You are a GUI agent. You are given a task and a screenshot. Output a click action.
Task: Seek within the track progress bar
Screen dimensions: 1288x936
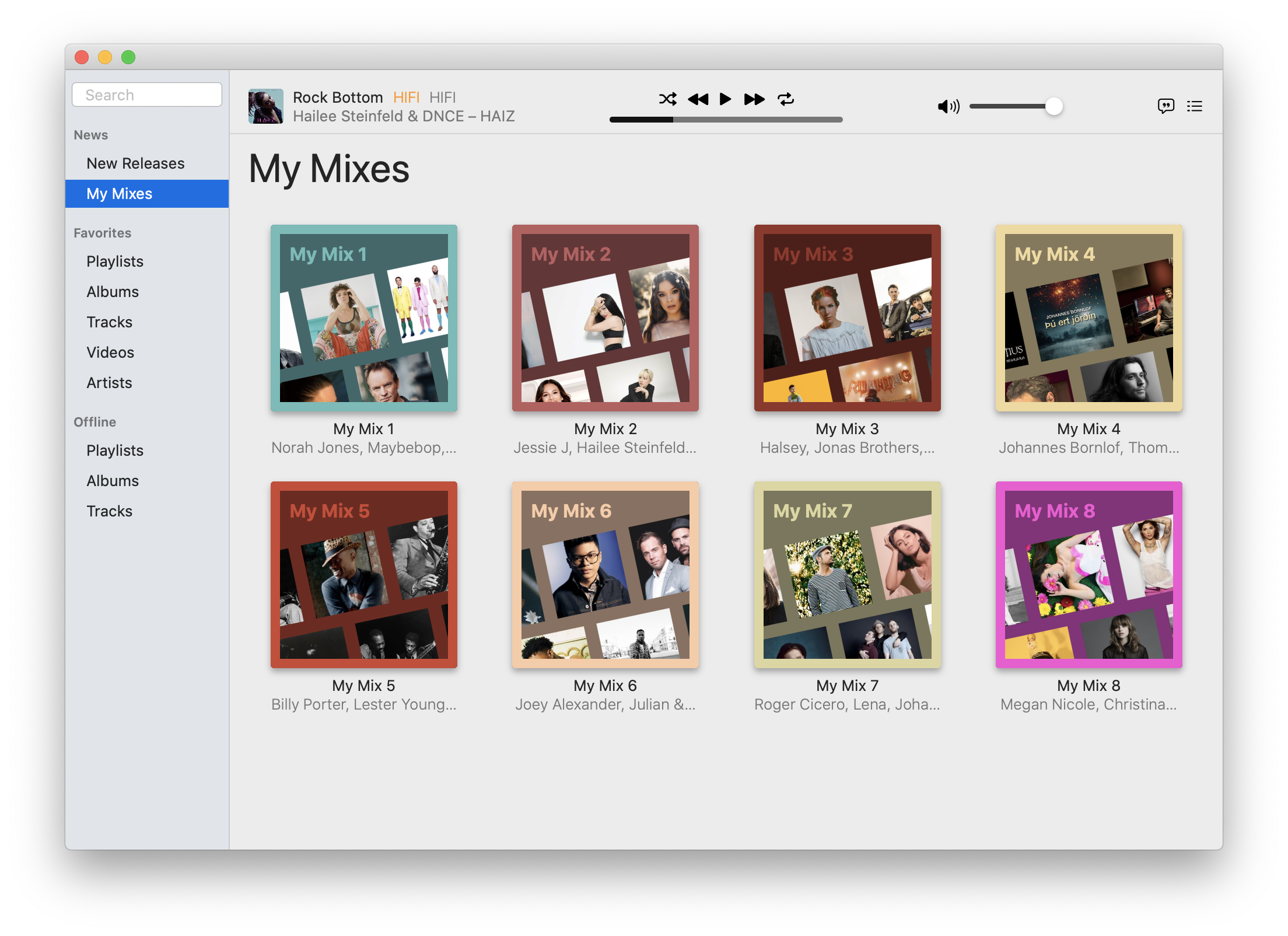(x=726, y=120)
